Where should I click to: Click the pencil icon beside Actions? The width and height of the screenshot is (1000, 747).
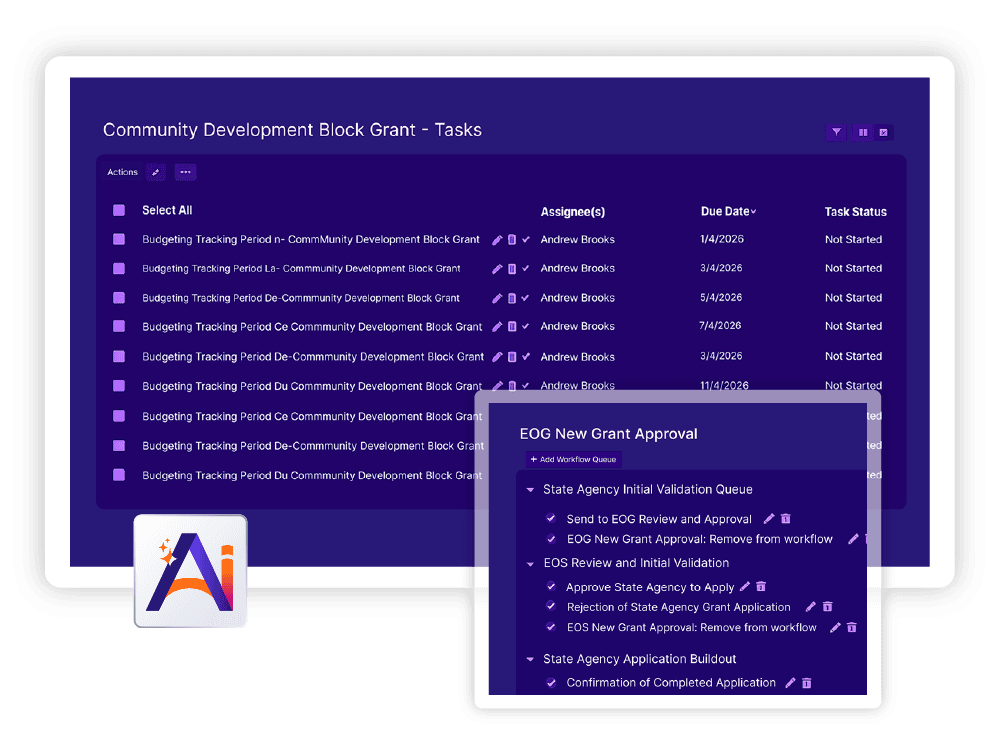pyautogui.click(x=155, y=172)
